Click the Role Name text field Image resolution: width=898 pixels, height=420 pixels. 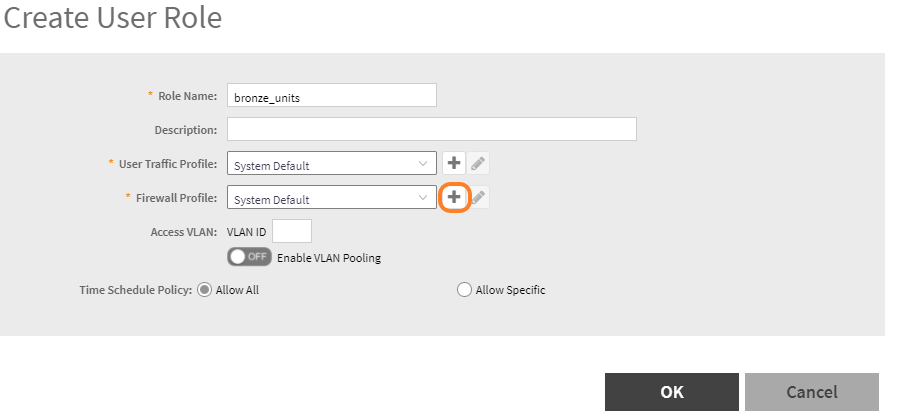tap(332, 96)
